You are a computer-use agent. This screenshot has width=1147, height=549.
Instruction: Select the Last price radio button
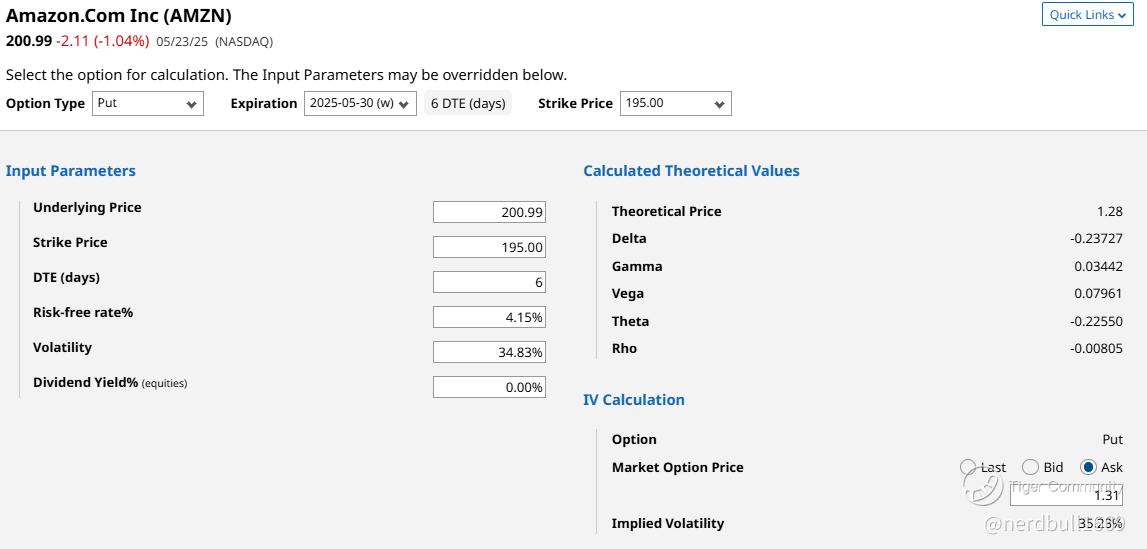click(x=968, y=467)
